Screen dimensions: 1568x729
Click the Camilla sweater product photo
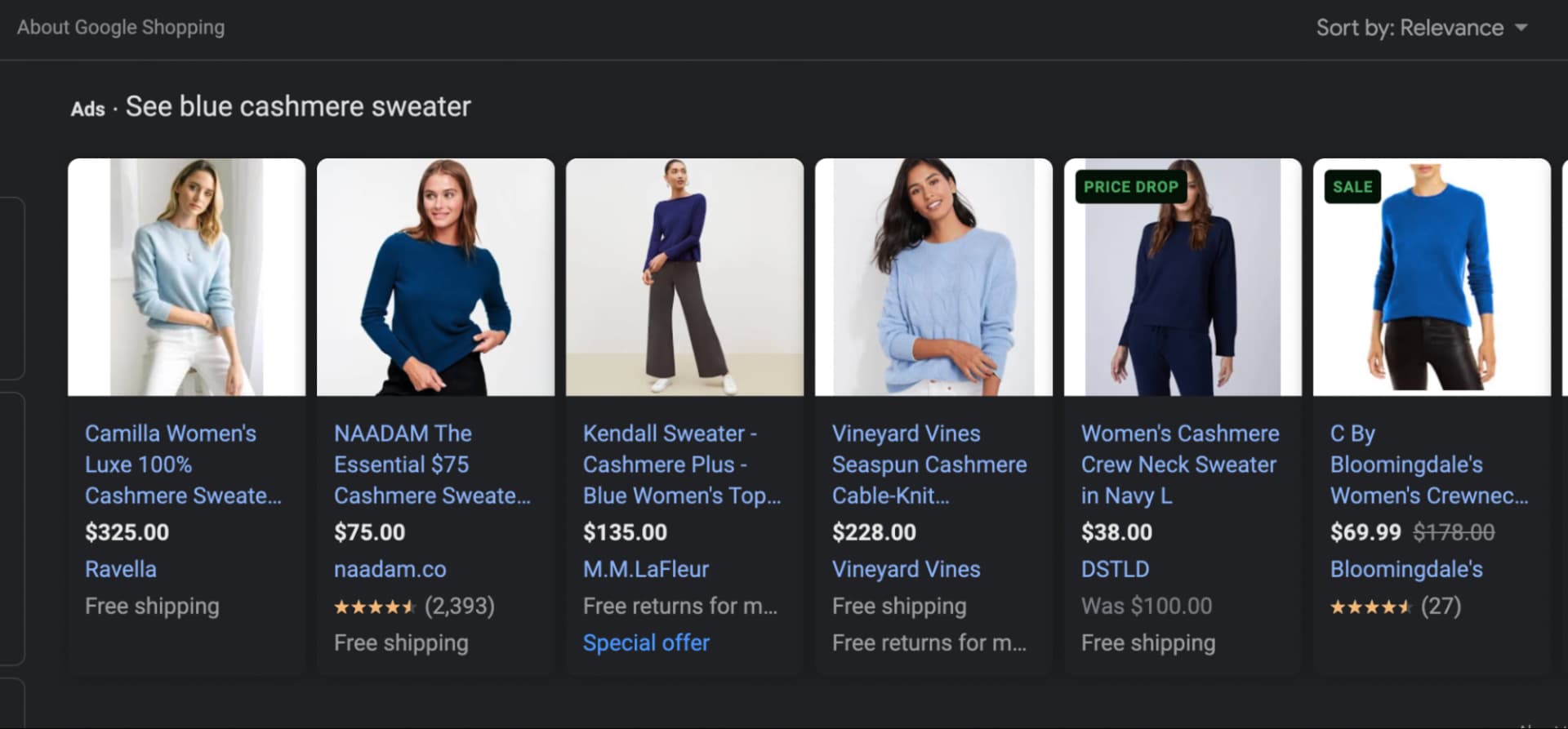click(x=186, y=278)
